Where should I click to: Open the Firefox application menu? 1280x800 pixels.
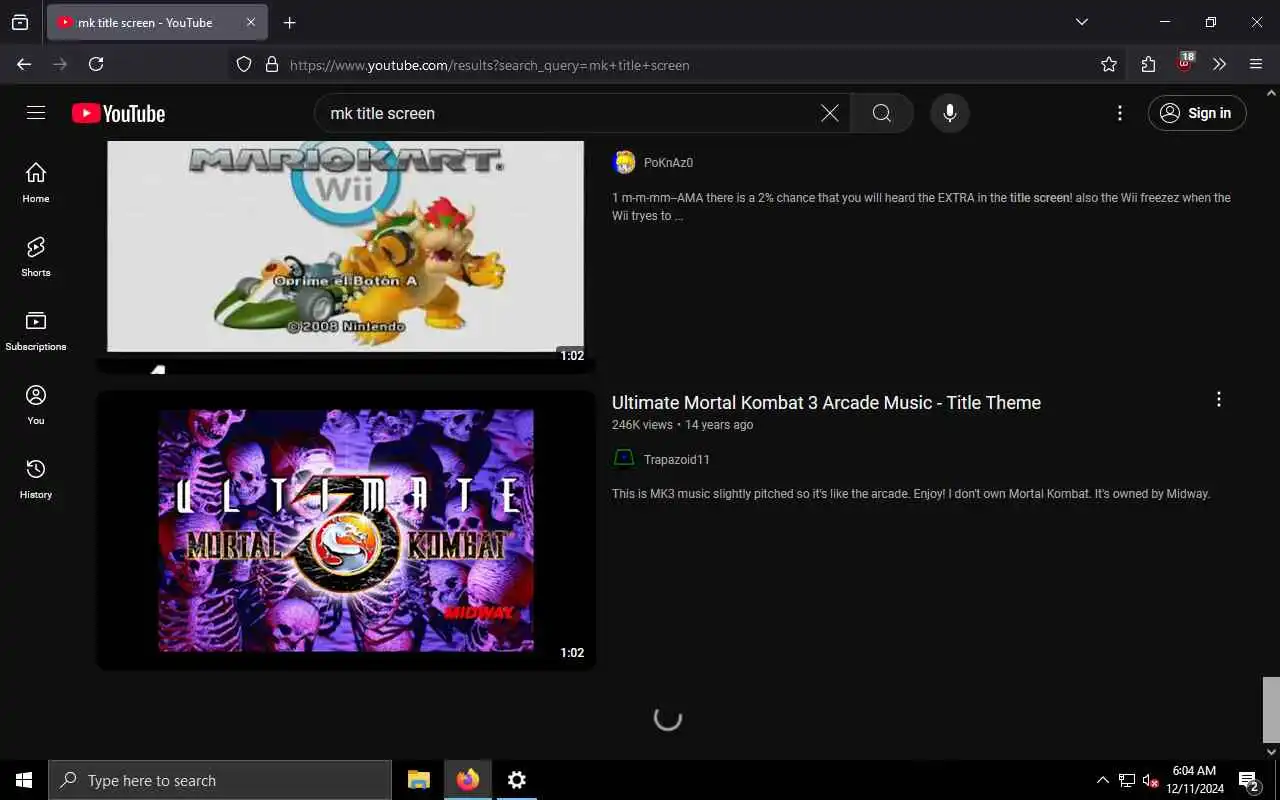(1256, 64)
